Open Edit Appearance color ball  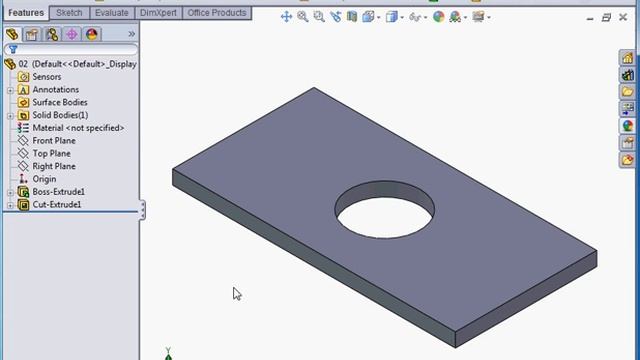click(438, 17)
